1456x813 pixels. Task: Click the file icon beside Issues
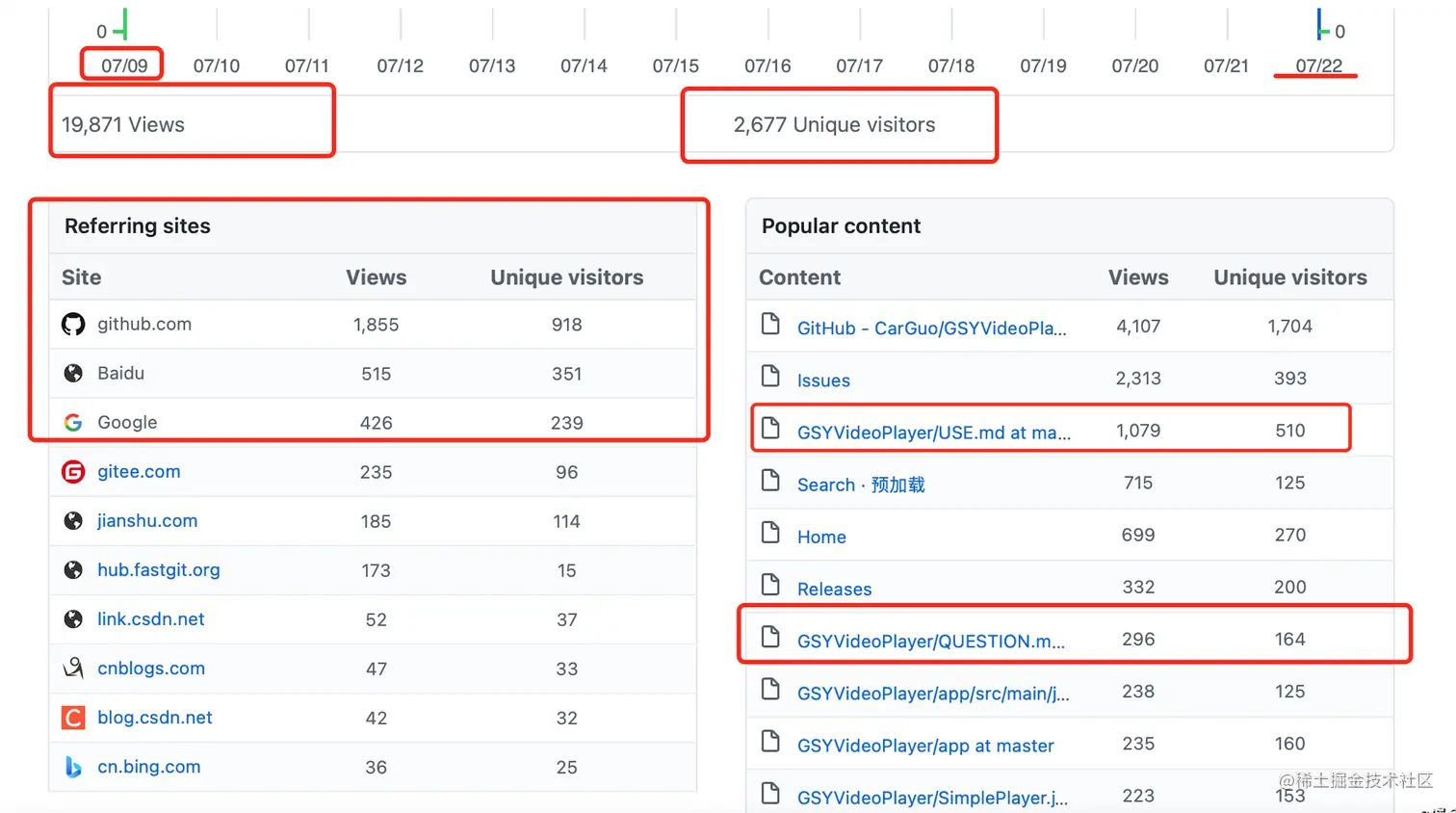[x=770, y=376]
